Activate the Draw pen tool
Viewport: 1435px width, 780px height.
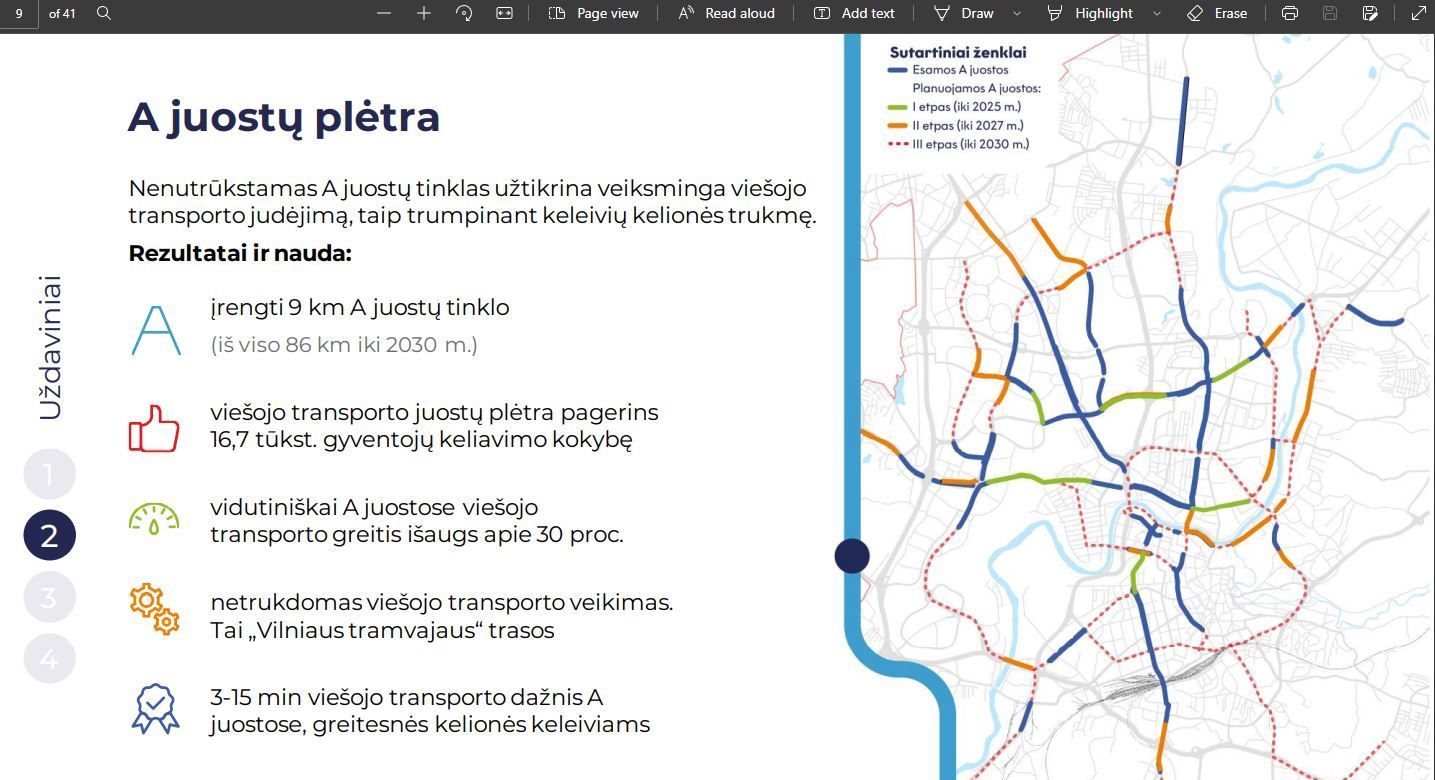point(964,13)
